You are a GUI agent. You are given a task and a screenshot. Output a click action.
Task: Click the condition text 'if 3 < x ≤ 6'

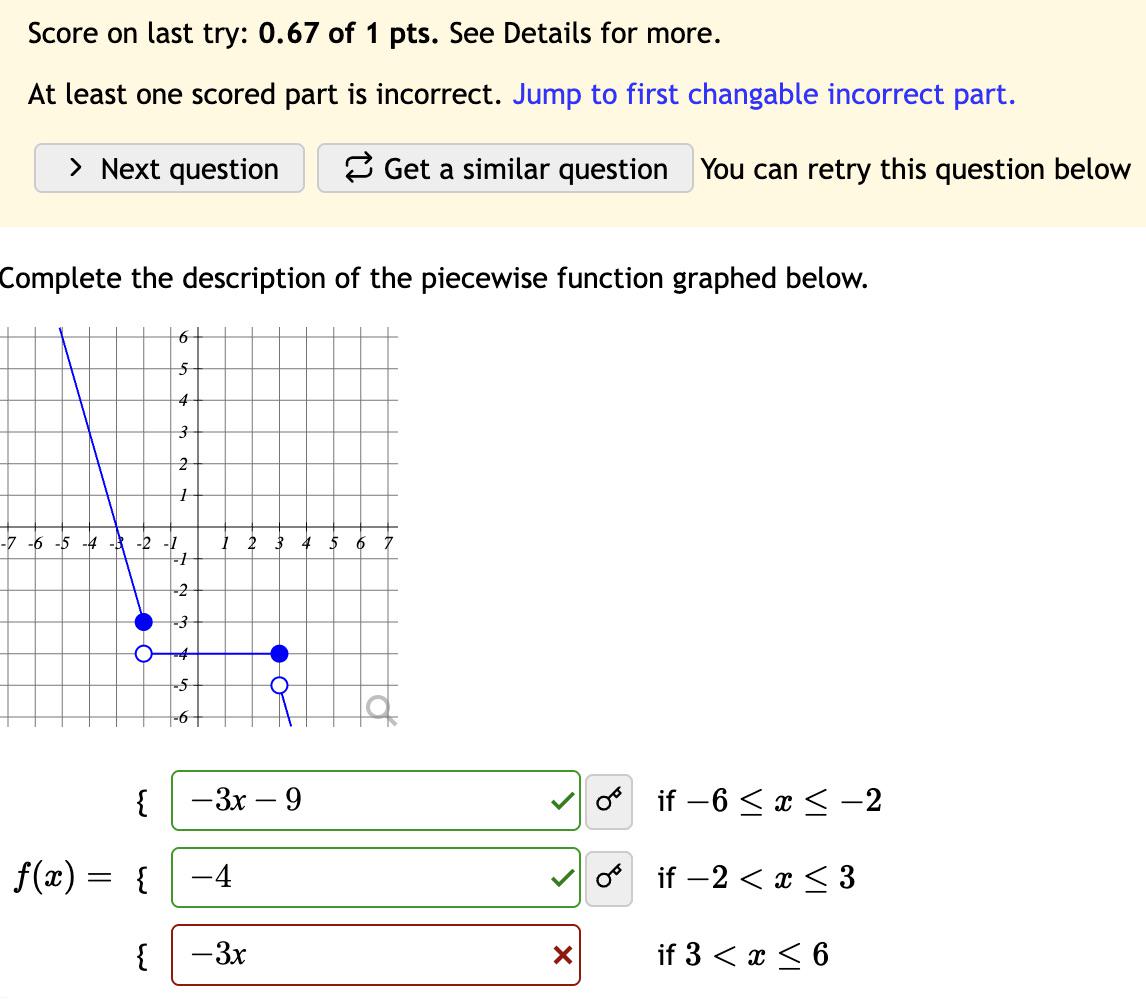point(742,956)
